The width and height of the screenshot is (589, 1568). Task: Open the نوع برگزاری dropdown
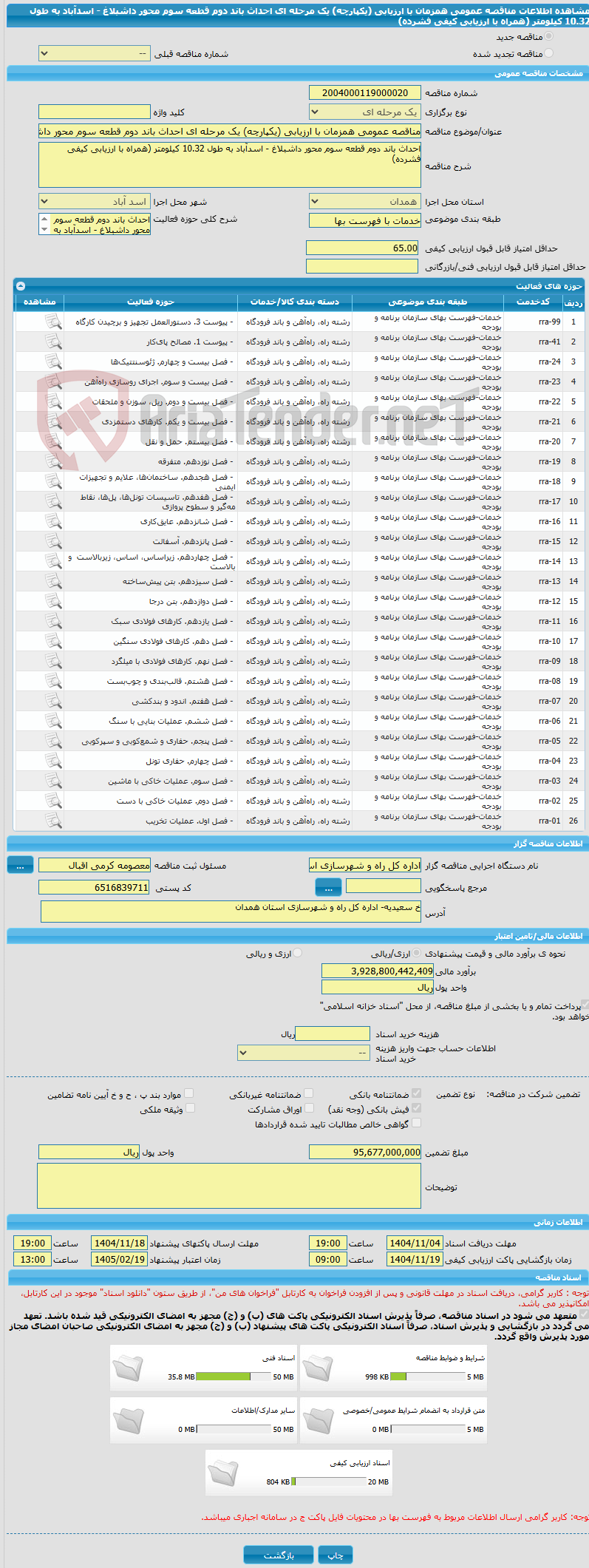[365, 112]
